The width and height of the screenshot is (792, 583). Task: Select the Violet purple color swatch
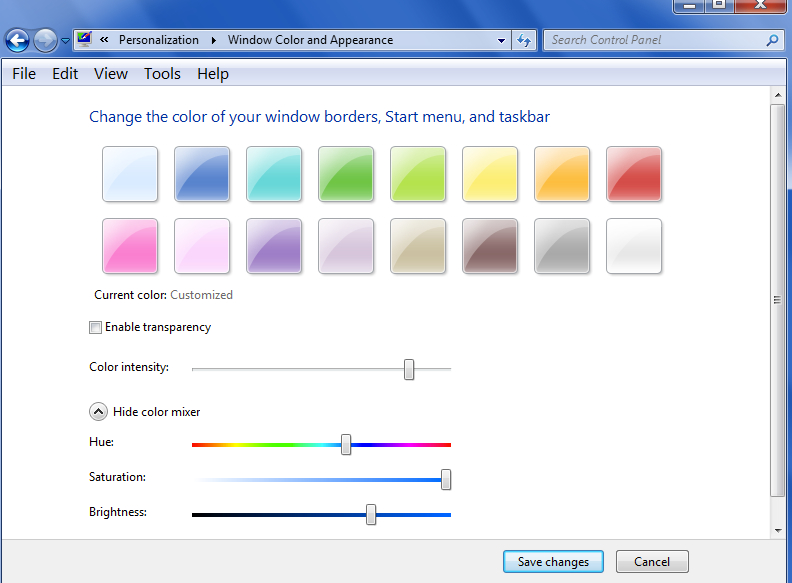(274, 246)
